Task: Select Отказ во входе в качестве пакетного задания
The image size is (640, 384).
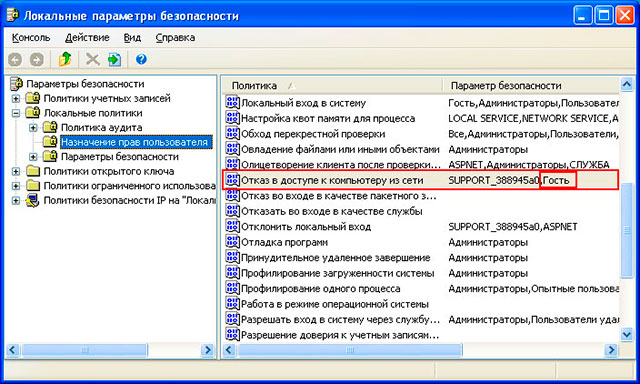Action: tap(339, 195)
